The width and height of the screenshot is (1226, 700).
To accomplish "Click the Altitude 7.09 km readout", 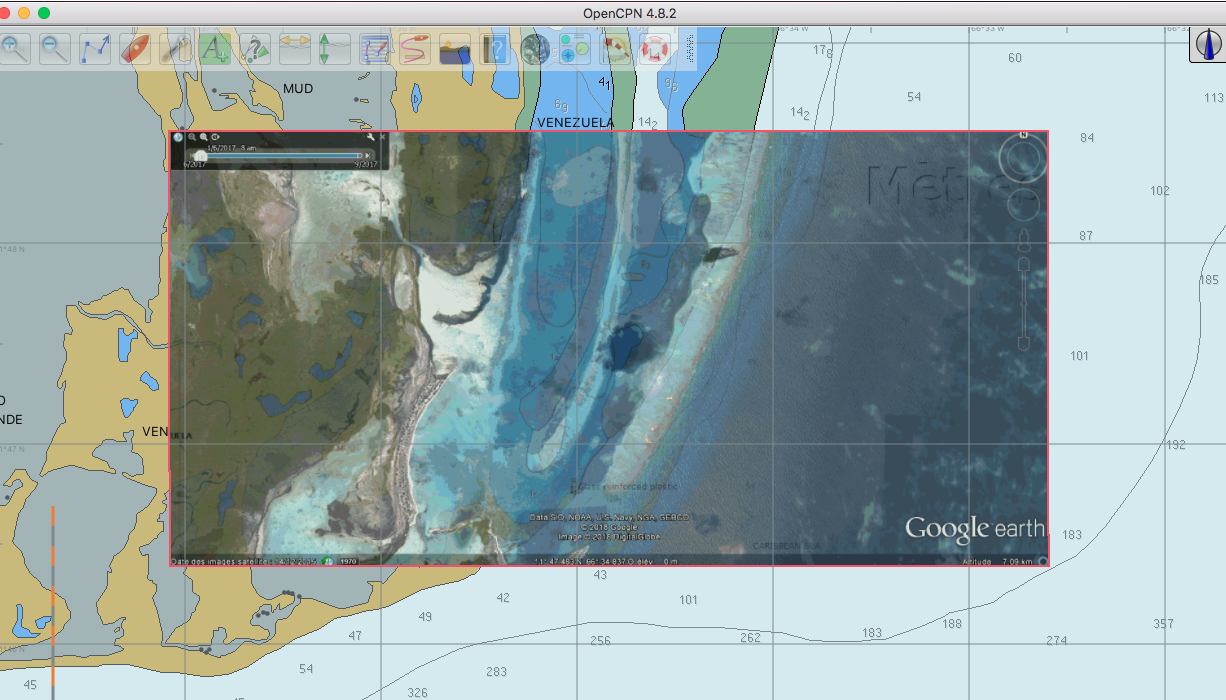I will [997, 561].
